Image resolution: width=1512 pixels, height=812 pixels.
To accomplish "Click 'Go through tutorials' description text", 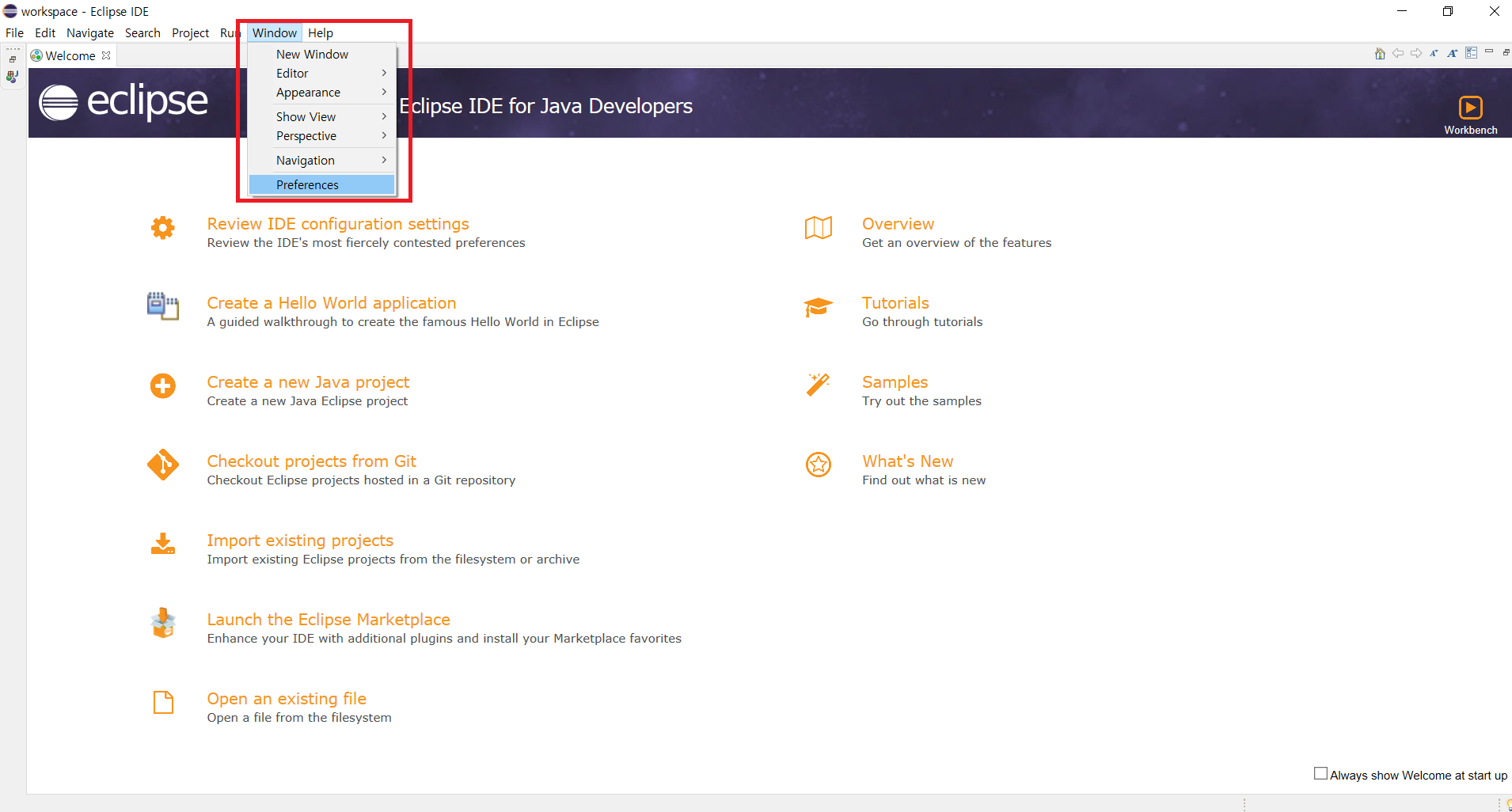I will 922,322.
